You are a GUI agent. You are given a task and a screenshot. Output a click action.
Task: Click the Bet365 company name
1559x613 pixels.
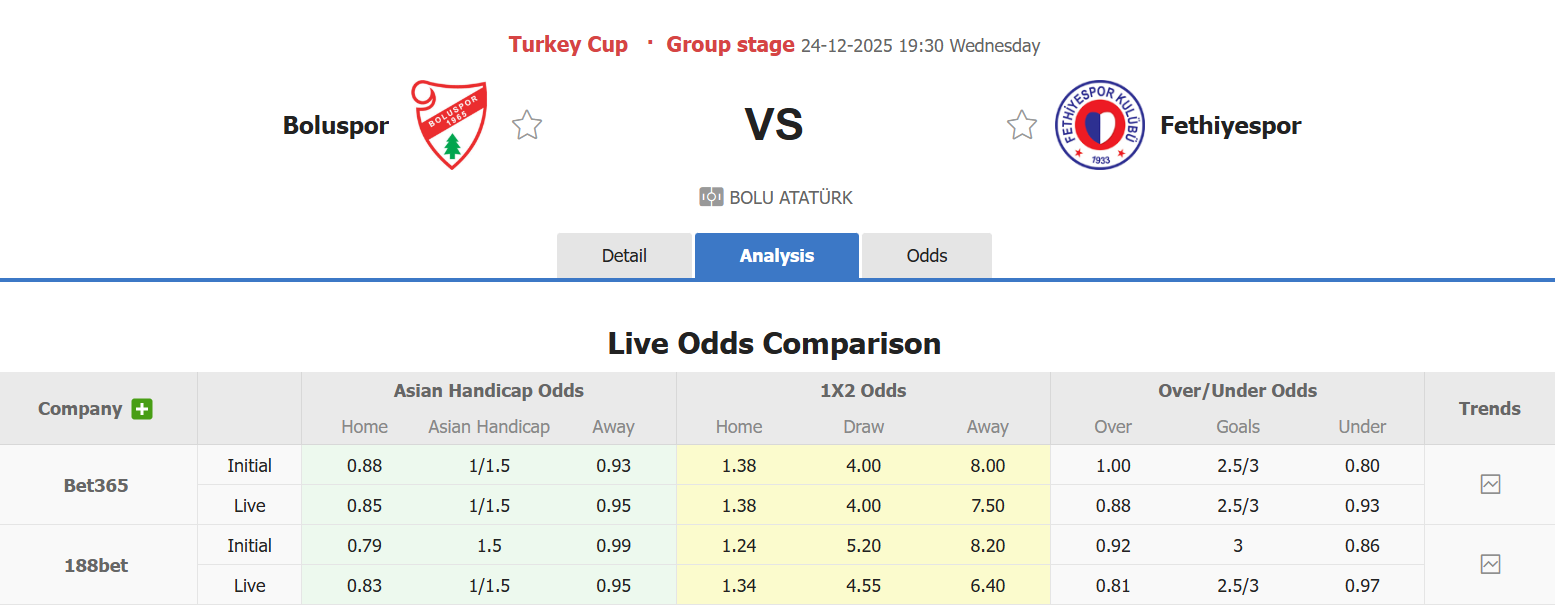[96, 484]
